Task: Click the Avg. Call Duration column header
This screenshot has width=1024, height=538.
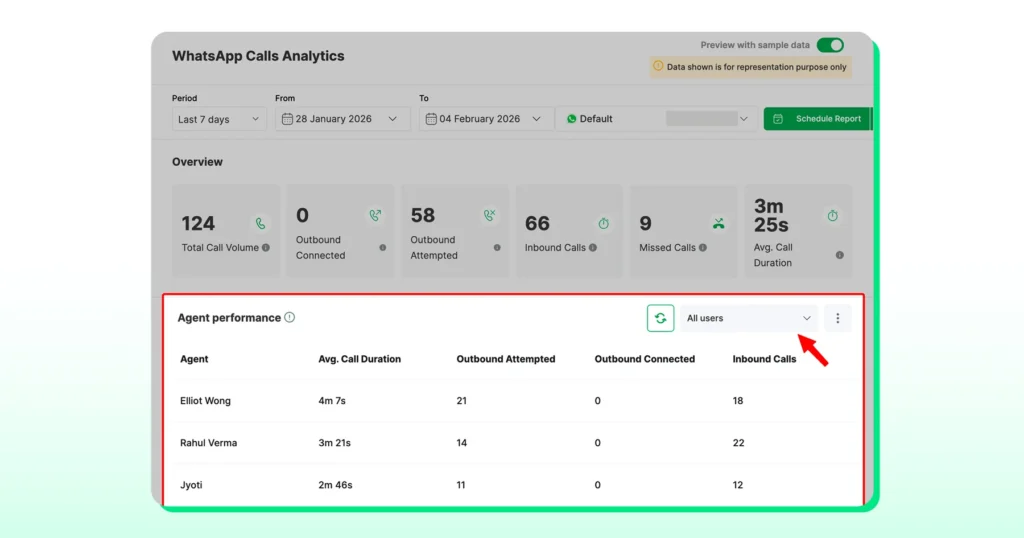Action: coord(359,359)
